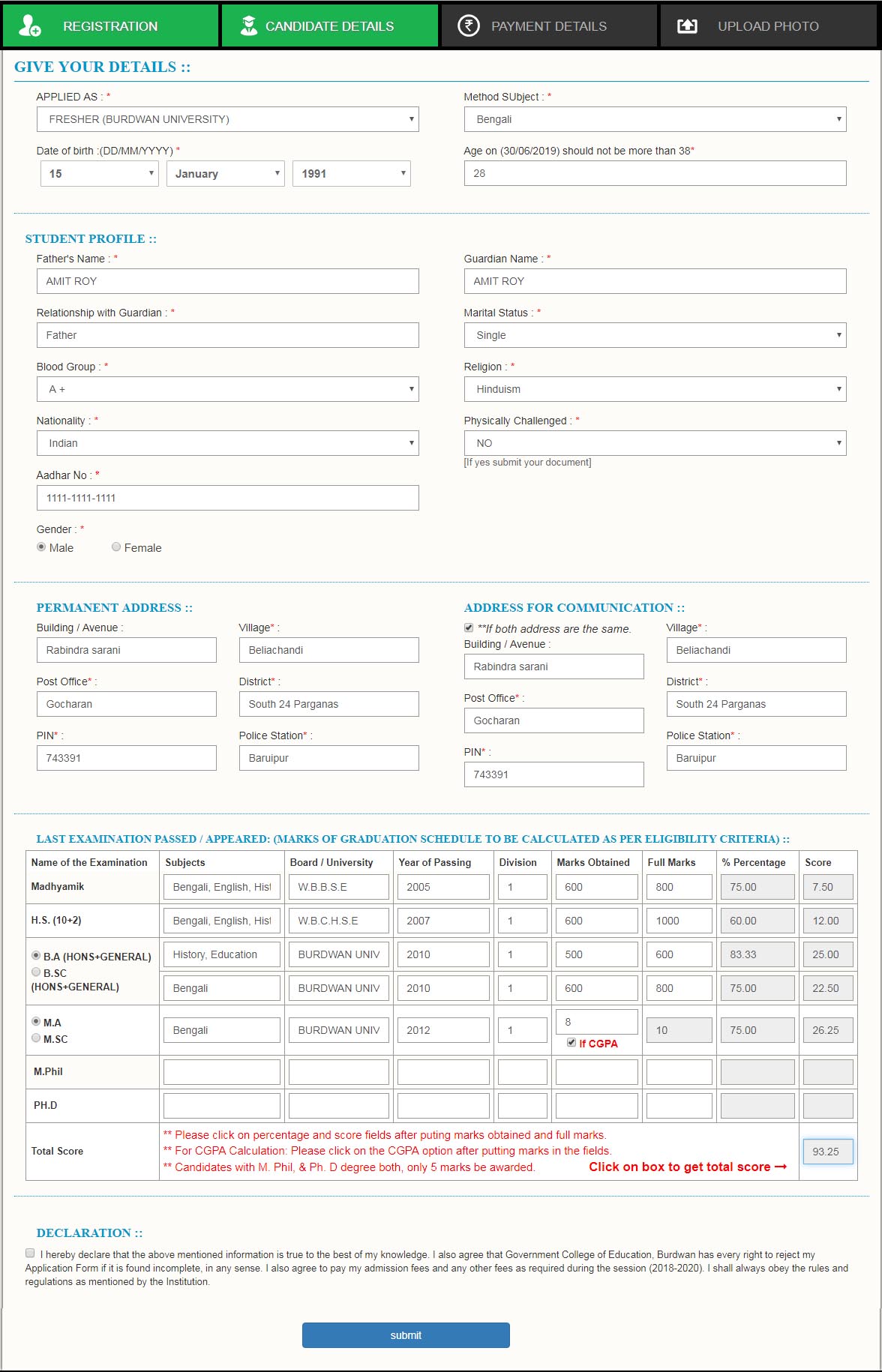Expand the Applied As dropdown
This screenshot has height=1372, width=882.
[x=227, y=119]
